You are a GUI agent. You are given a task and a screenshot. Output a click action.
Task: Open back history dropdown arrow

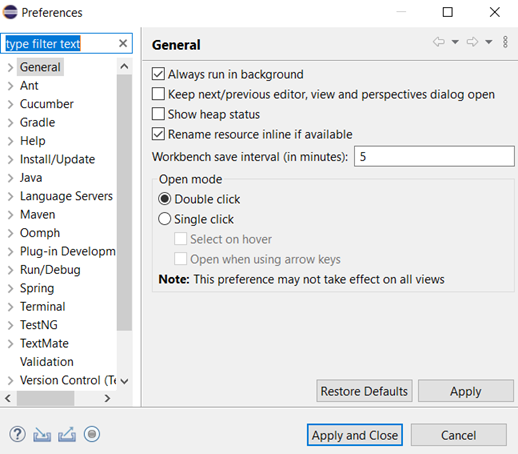click(455, 42)
